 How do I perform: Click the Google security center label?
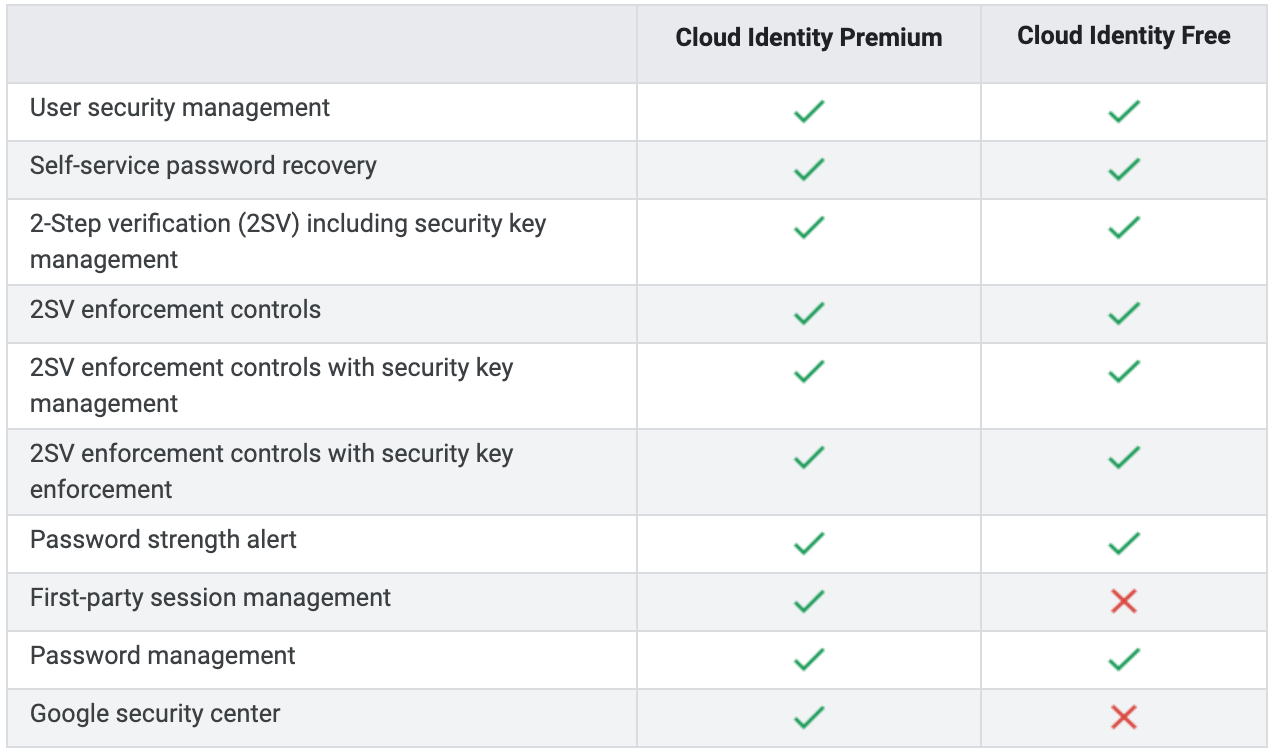tap(155, 714)
